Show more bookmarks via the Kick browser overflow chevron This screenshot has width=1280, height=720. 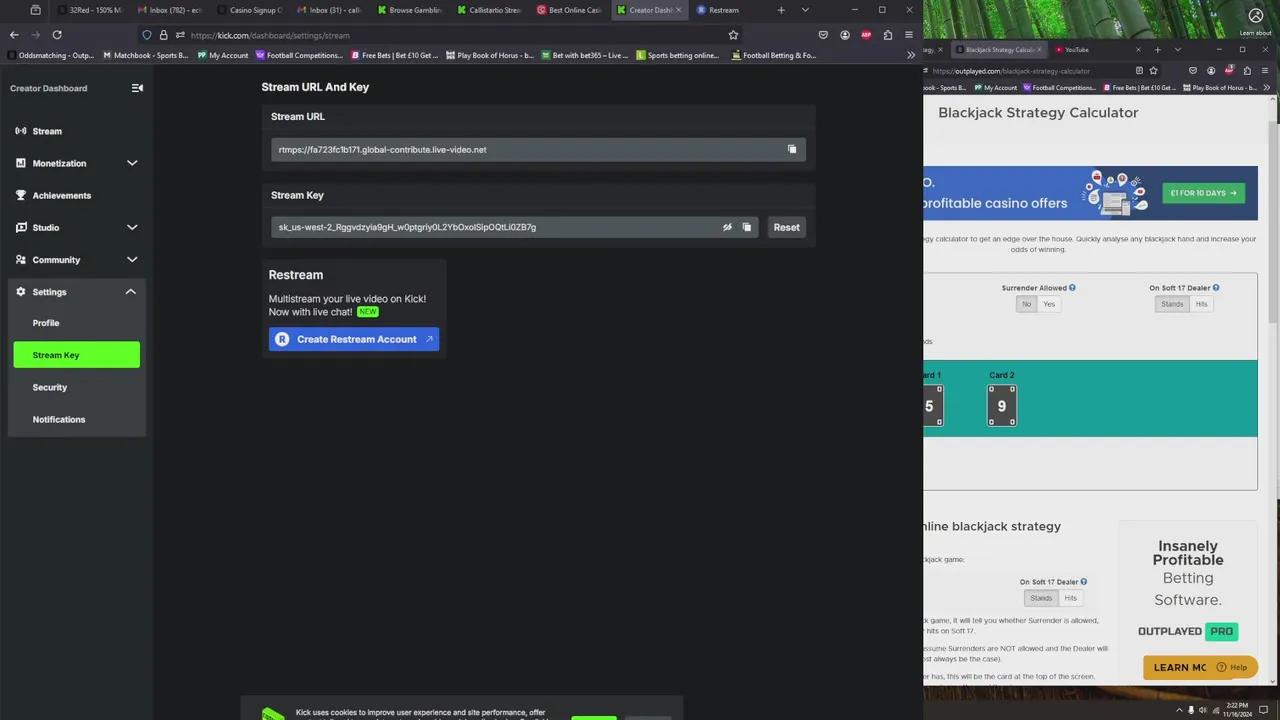point(911,55)
